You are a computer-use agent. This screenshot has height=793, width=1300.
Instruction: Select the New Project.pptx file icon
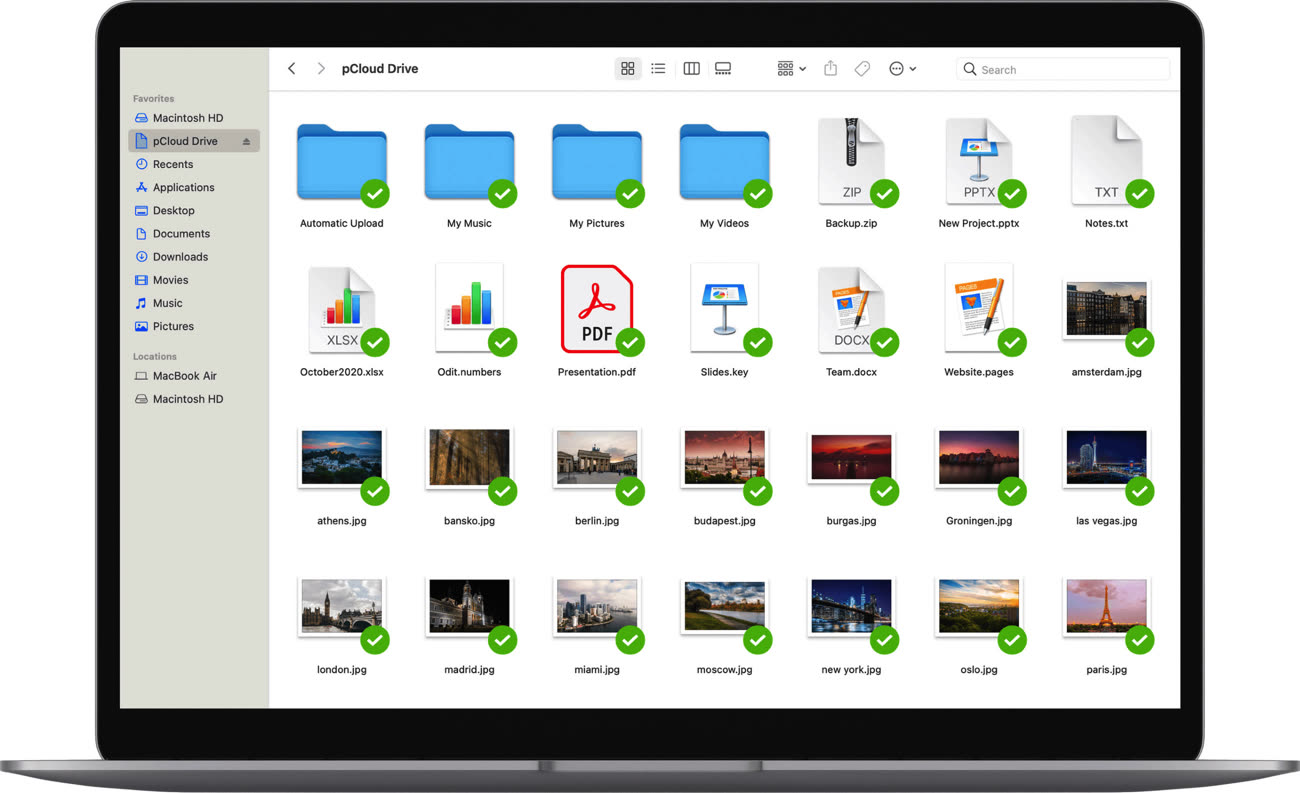[979, 161]
